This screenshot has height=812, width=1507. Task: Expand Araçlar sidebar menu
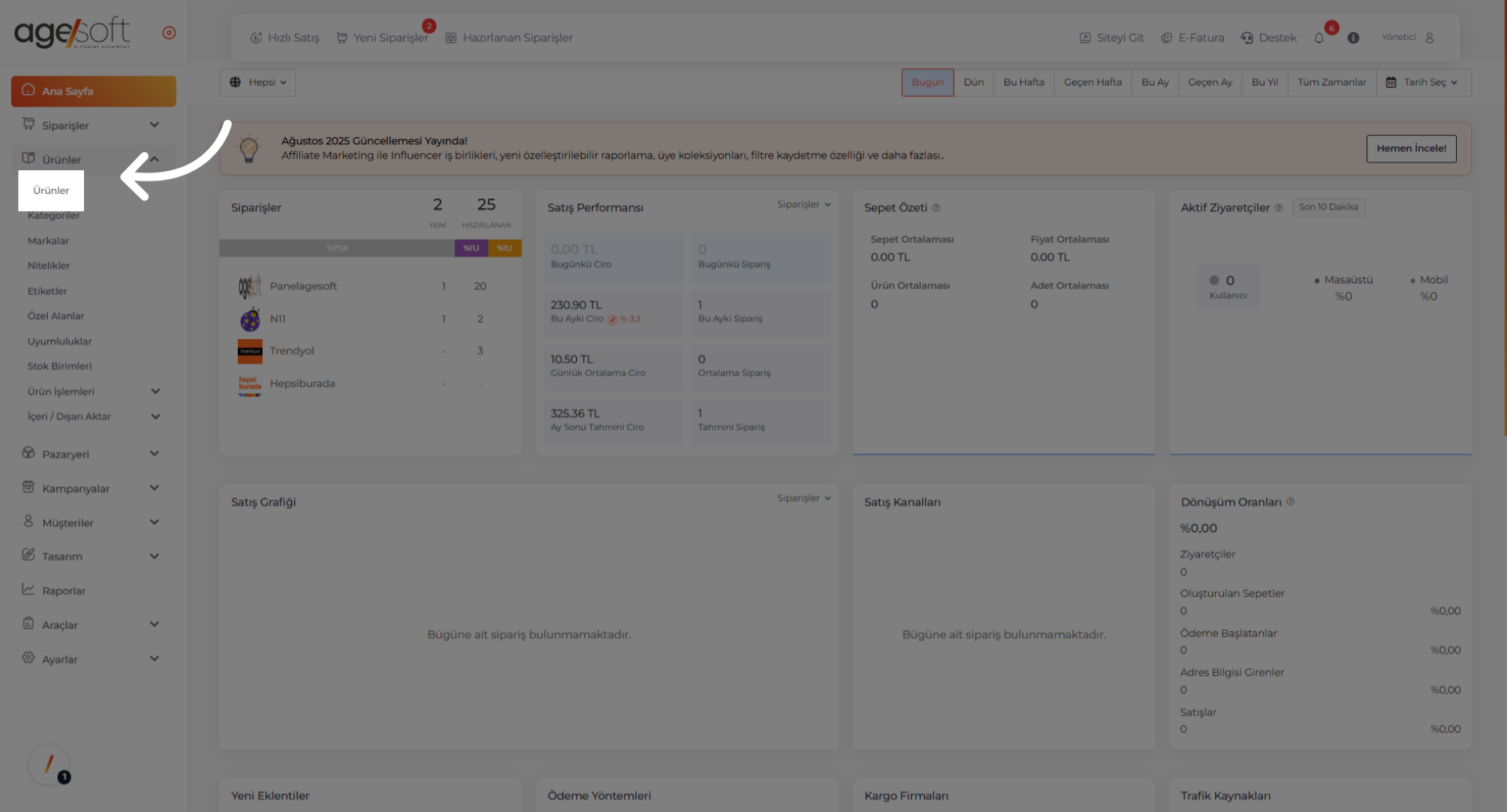click(93, 625)
